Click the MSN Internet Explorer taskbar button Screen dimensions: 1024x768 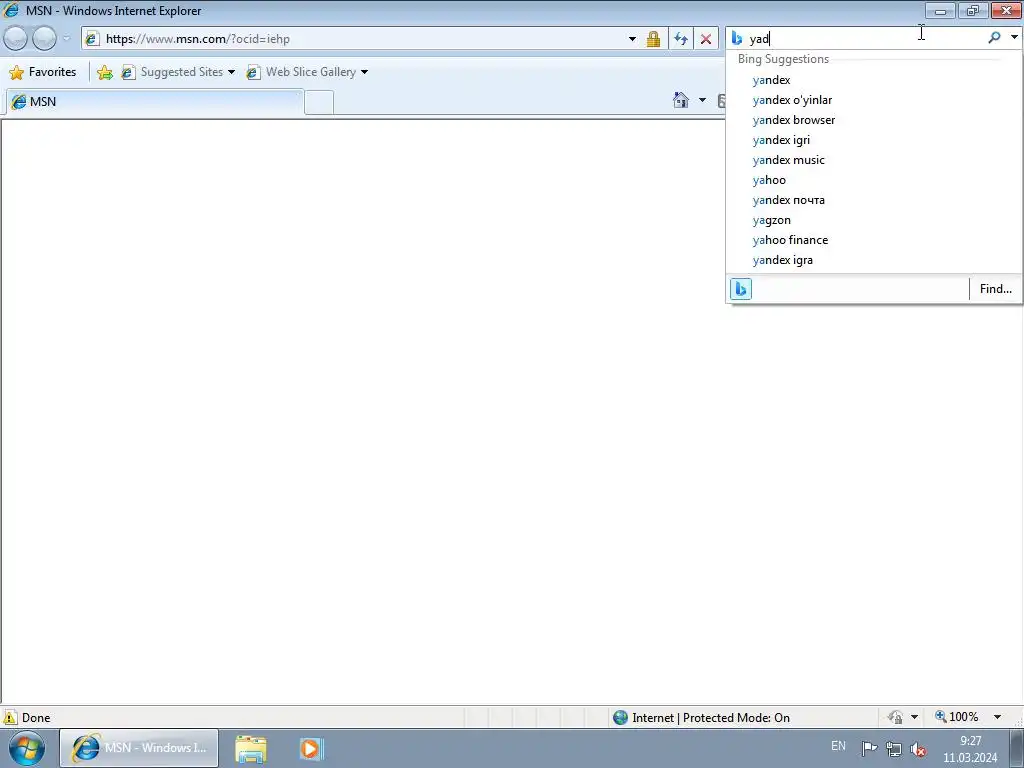click(139, 748)
